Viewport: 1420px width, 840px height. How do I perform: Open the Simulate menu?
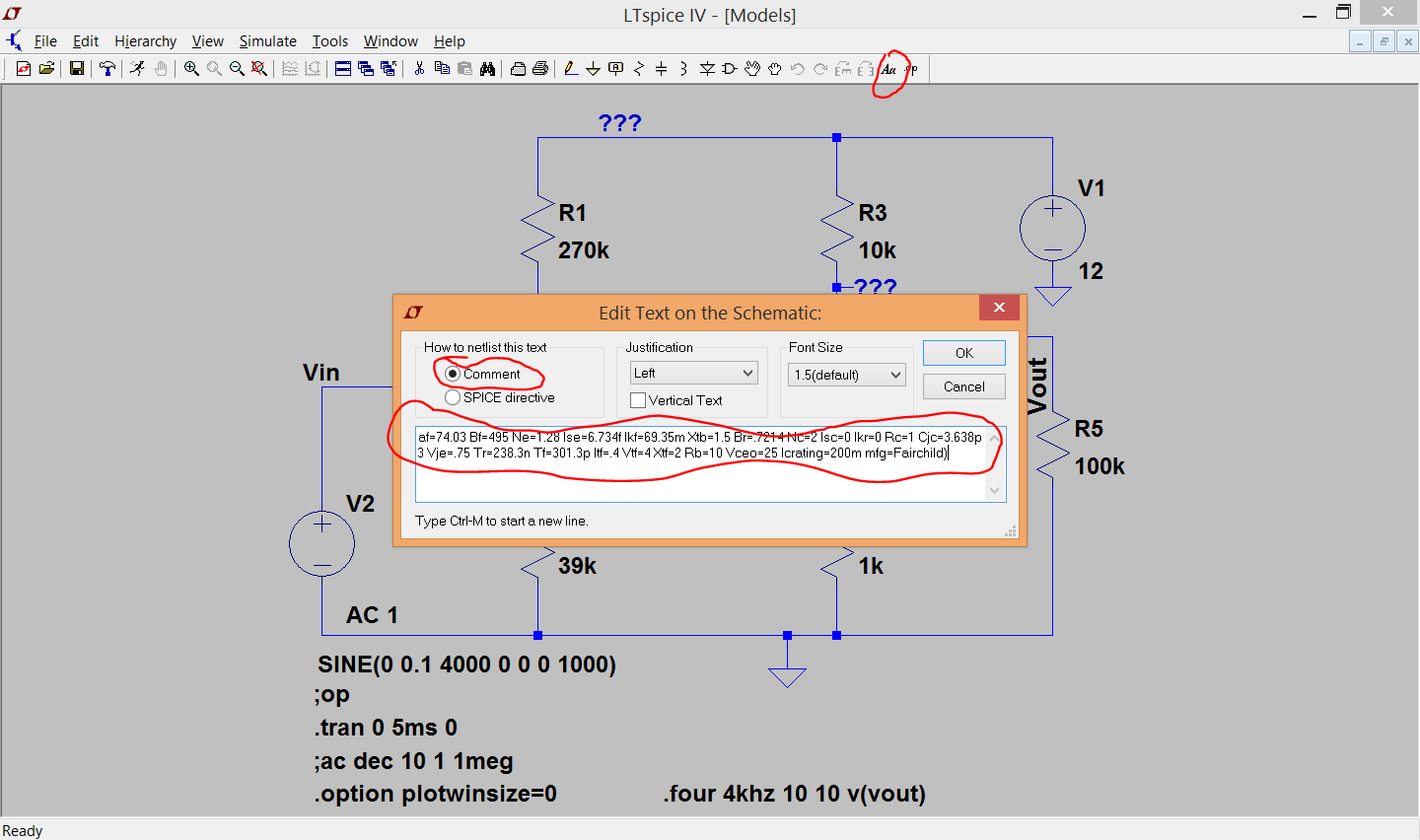[267, 41]
